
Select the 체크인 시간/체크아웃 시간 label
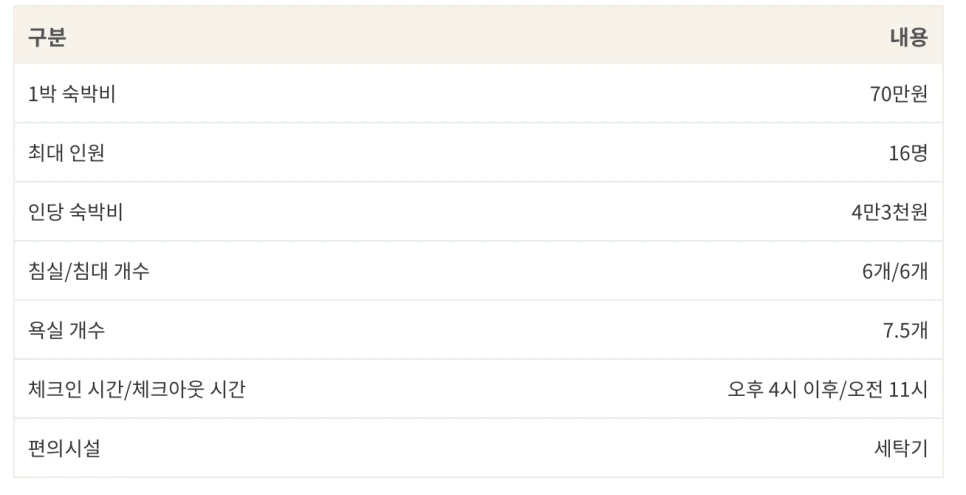click(137, 390)
